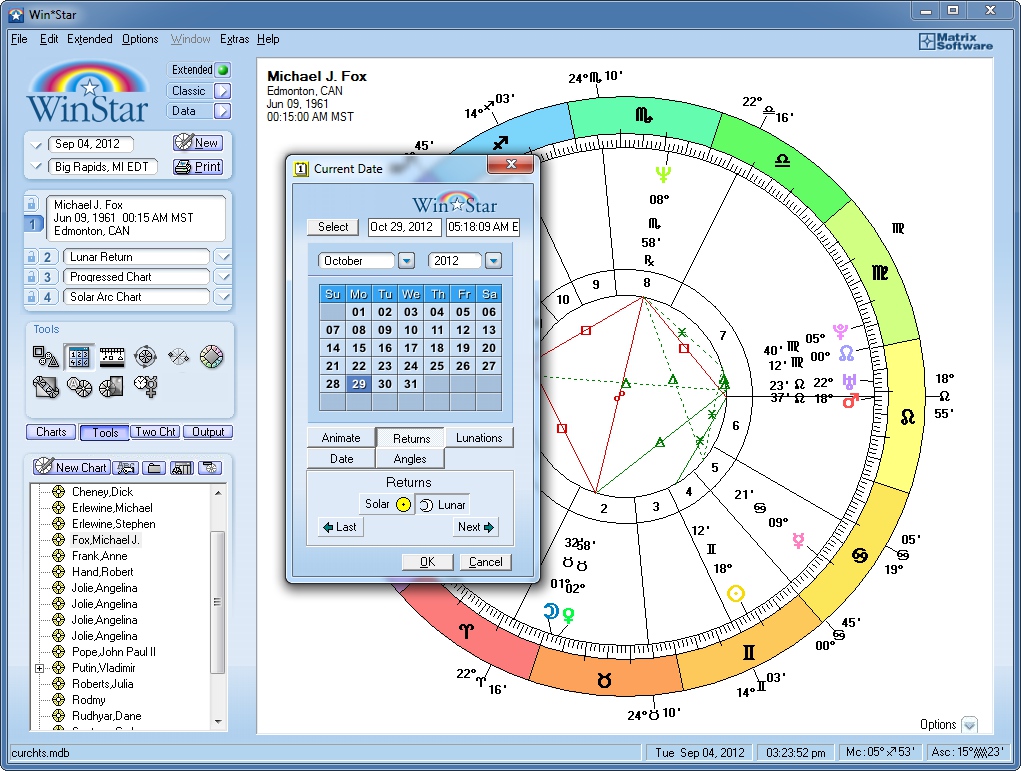Select day 15 in the calendar
Image resolution: width=1021 pixels, height=771 pixels.
click(359, 348)
